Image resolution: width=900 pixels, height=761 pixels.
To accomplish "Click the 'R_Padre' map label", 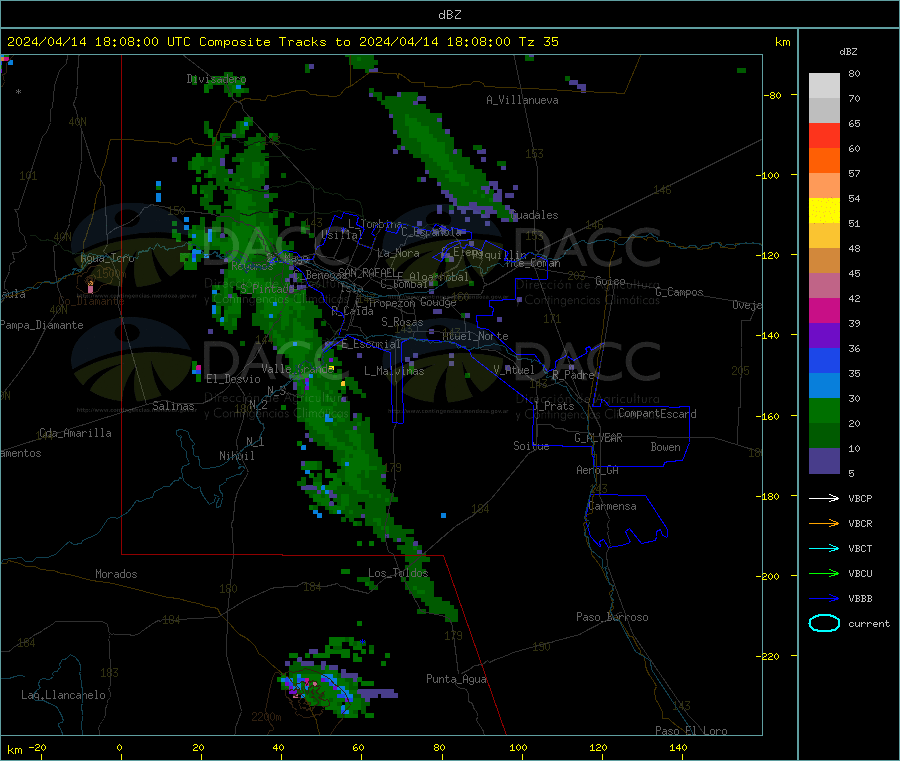I will tap(573, 375).
